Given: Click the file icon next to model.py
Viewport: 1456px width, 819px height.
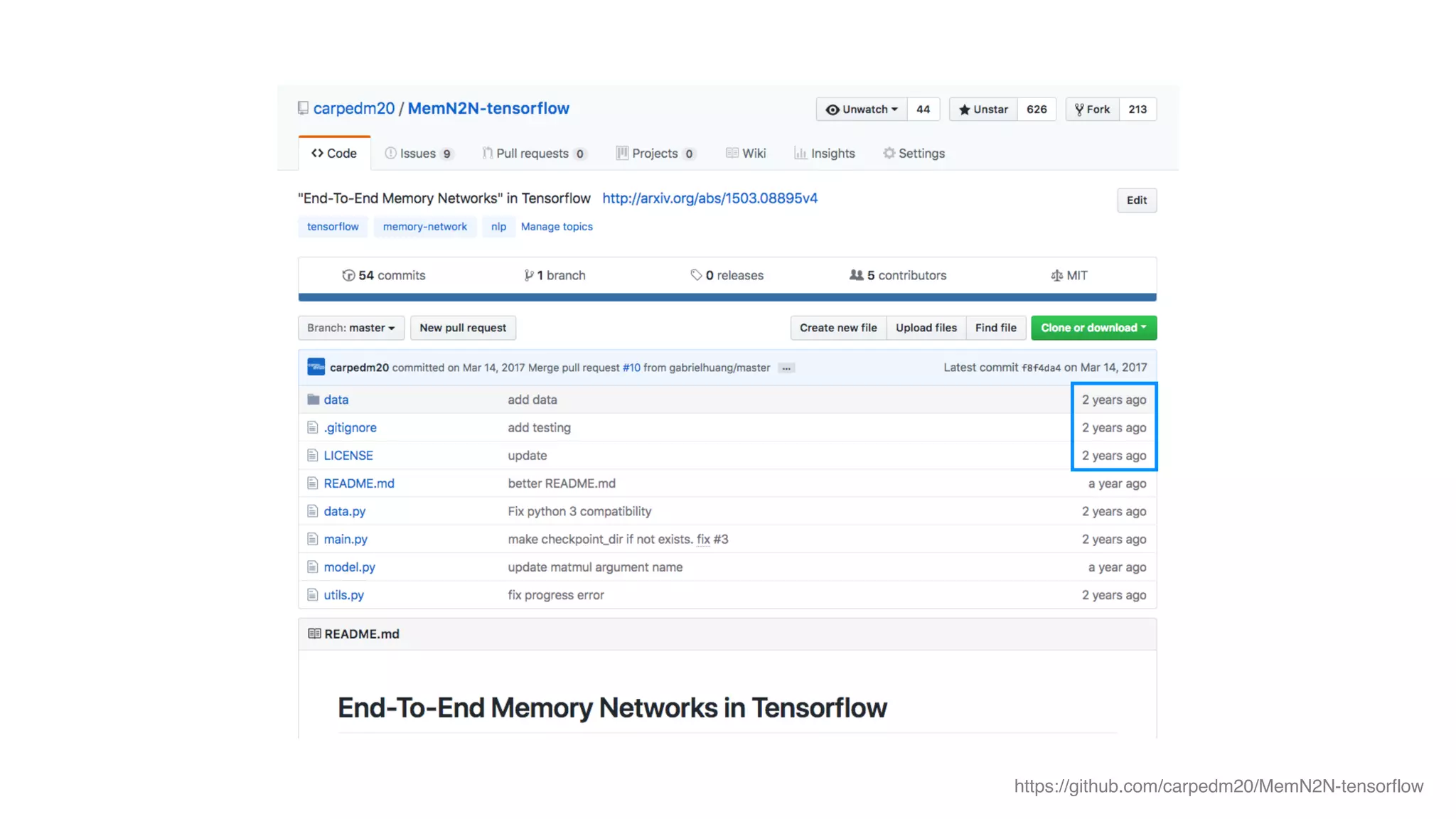Looking at the screenshot, I should tap(312, 567).
